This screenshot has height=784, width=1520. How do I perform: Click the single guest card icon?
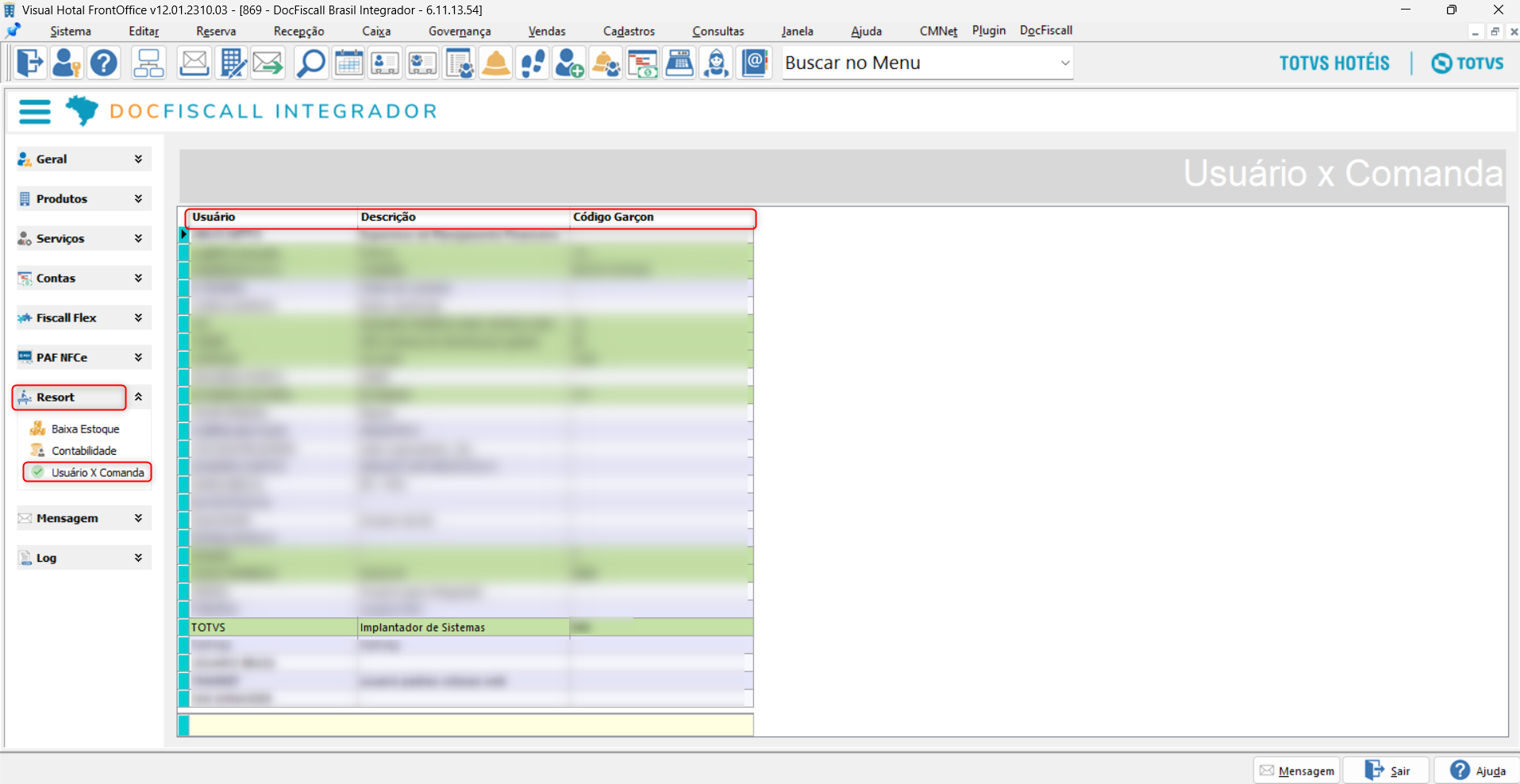pos(385,63)
